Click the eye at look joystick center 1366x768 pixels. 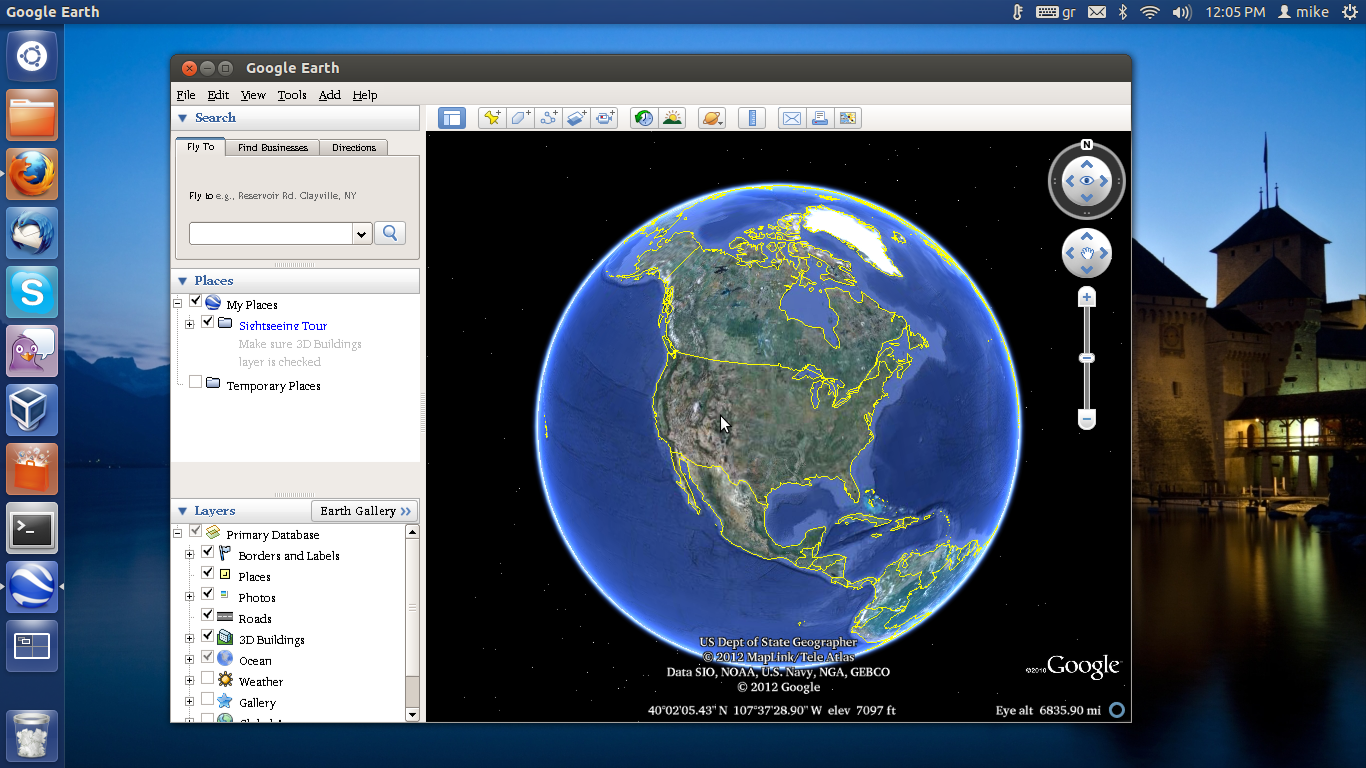1086,181
